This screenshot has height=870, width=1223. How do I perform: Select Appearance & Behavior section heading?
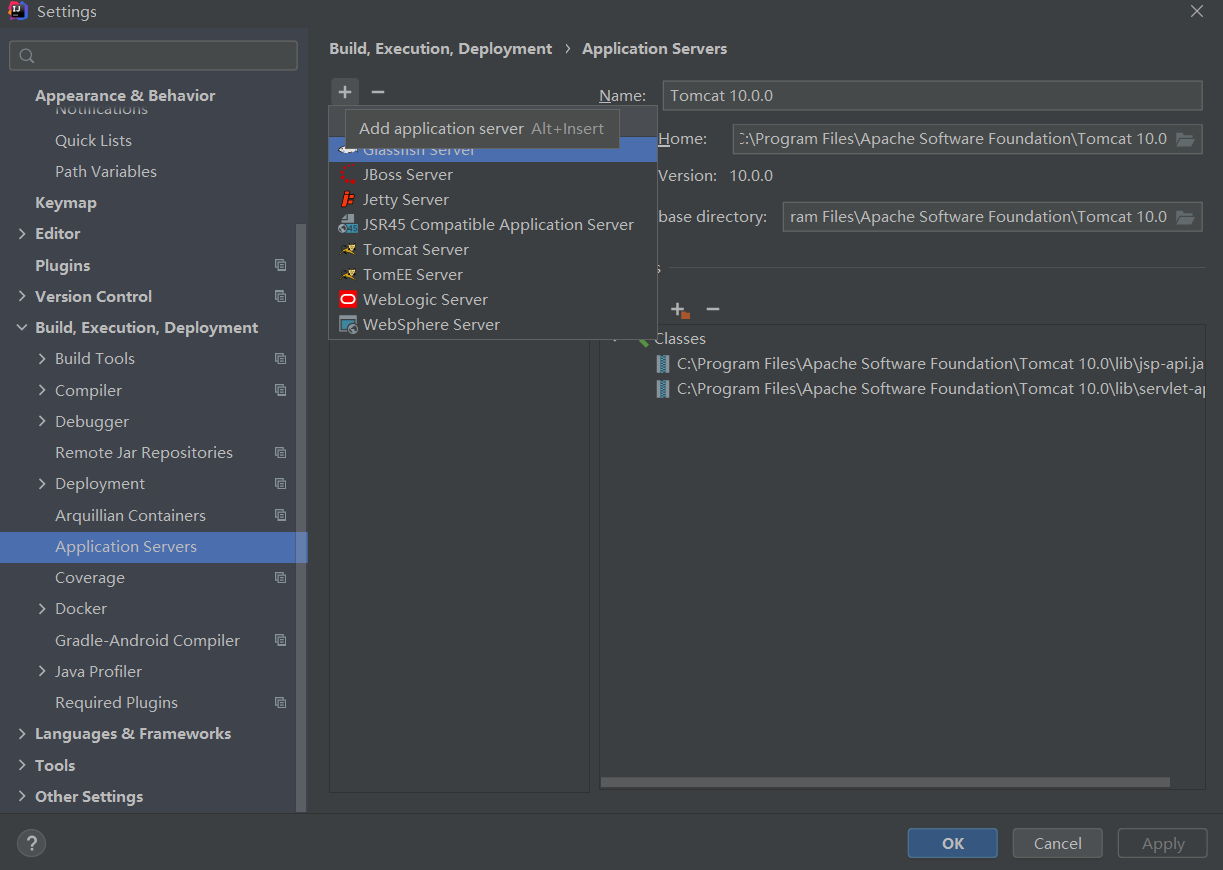125,96
